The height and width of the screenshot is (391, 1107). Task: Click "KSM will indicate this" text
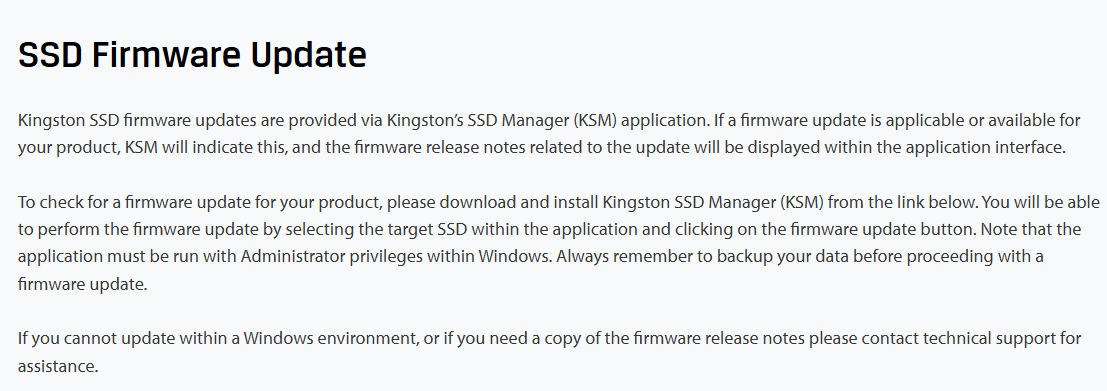click(205, 148)
